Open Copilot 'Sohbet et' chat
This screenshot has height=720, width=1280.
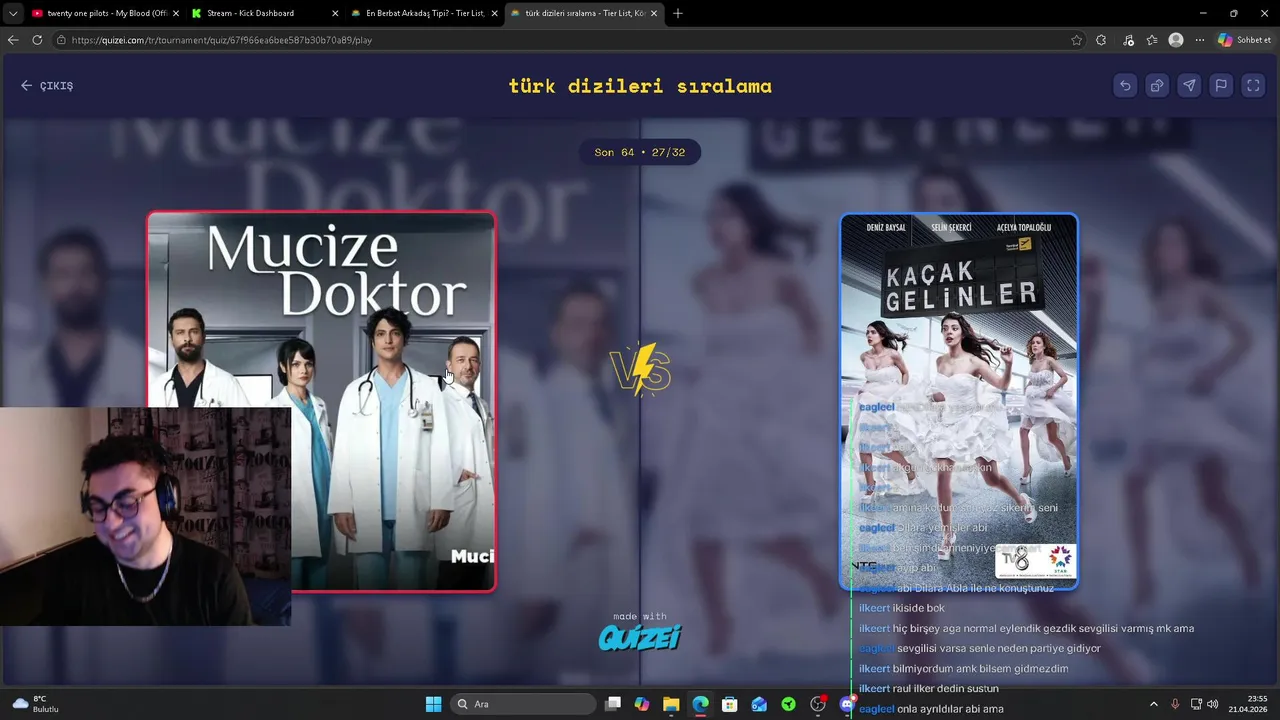(1244, 40)
